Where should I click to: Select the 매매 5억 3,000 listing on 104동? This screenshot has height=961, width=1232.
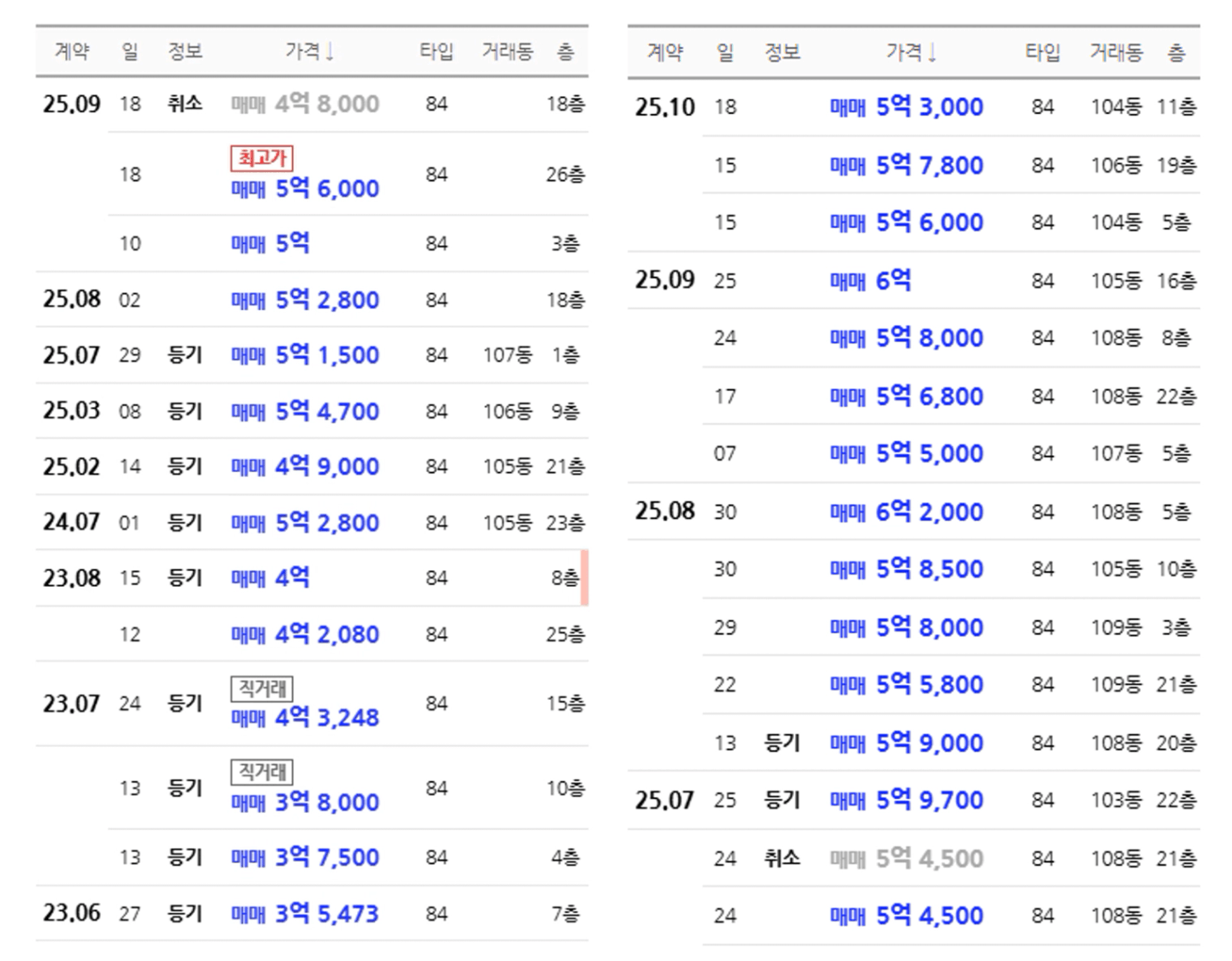tap(906, 107)
